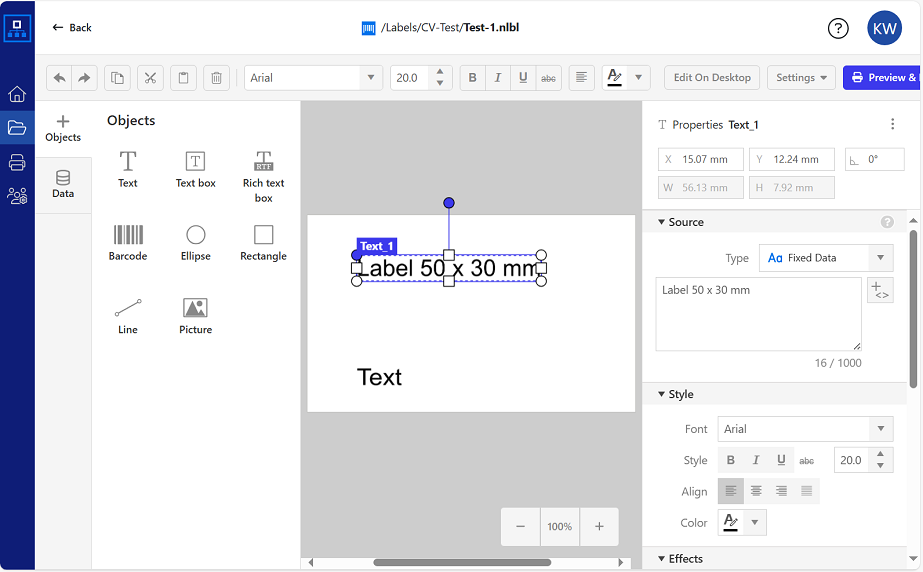Image resolution: width=923 pixels, height=572 pixels.
Task: Open the Type Fixed Data dropdown
Action: tap(825, 258)
